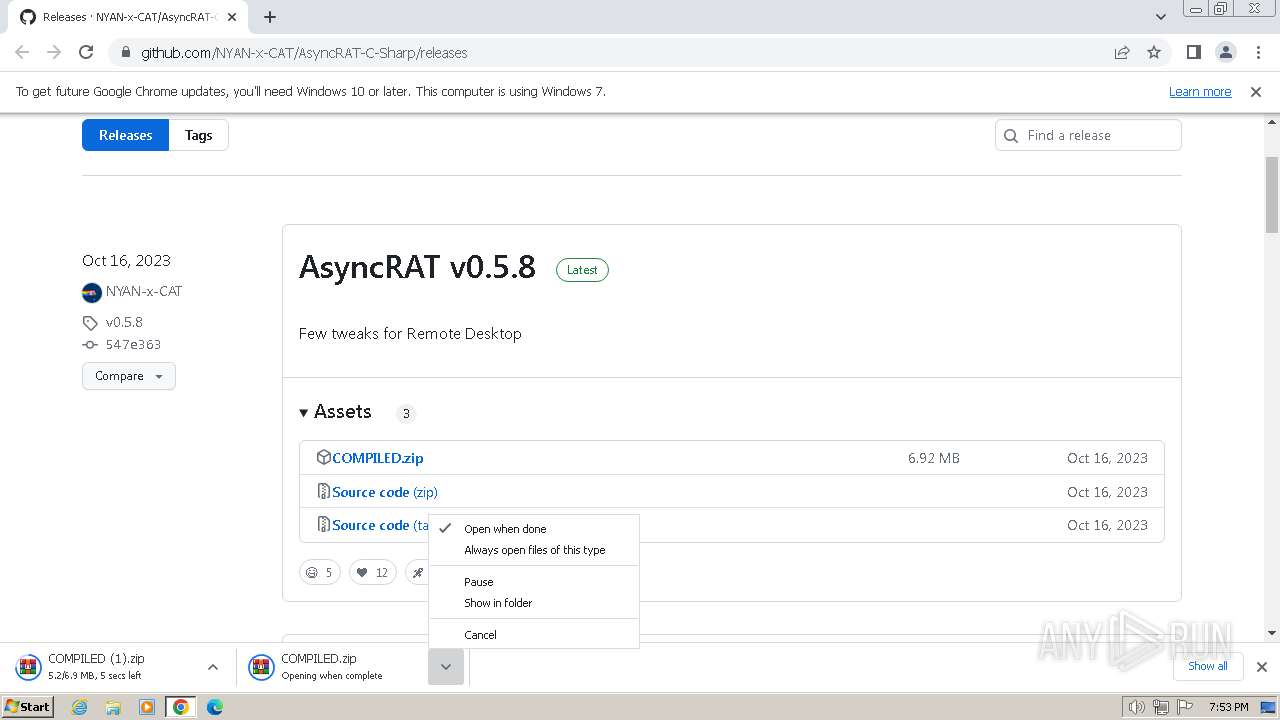Click the Action Center flag tray icon
1280x720 pixels.
1185,707
